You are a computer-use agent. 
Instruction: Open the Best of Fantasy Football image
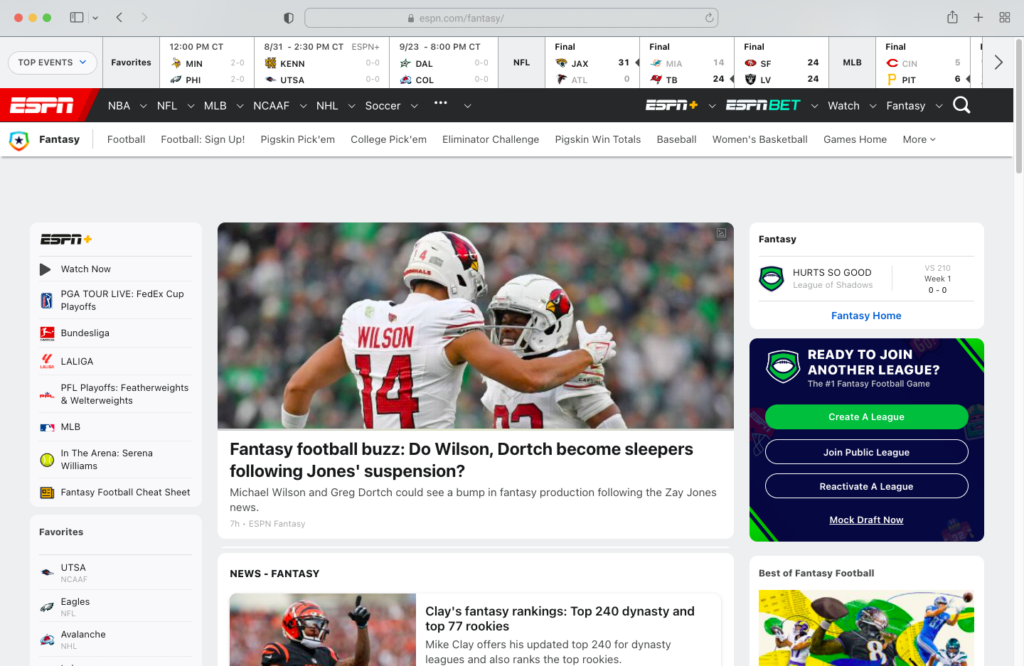pyautogui.click(x=866, y=628)
